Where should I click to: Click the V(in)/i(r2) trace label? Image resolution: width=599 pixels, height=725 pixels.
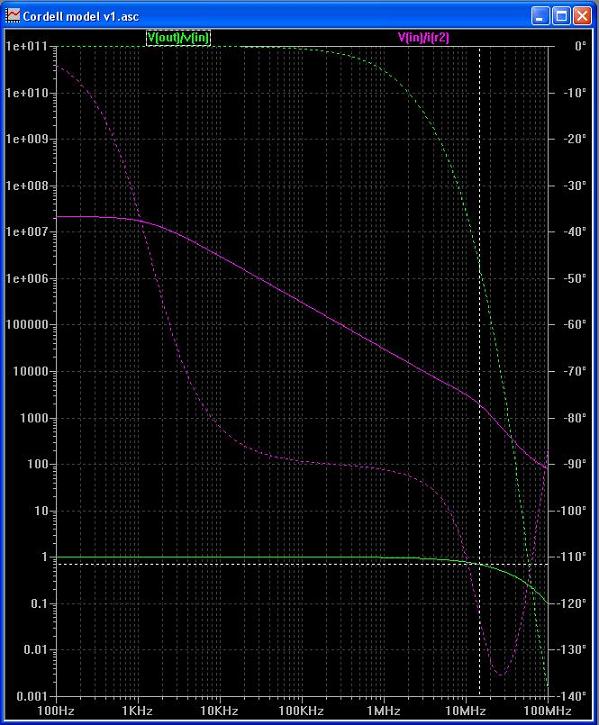click(x=423, y=37)
